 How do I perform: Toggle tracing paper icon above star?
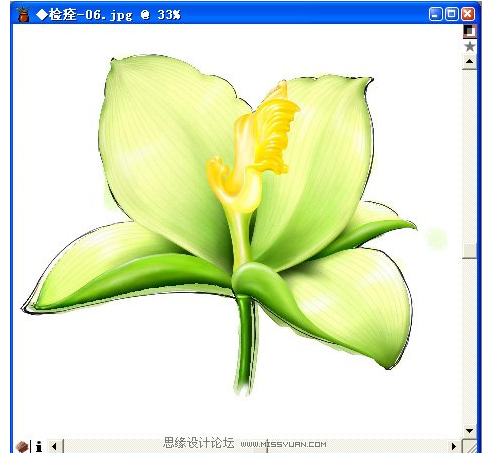pos(469,31)
